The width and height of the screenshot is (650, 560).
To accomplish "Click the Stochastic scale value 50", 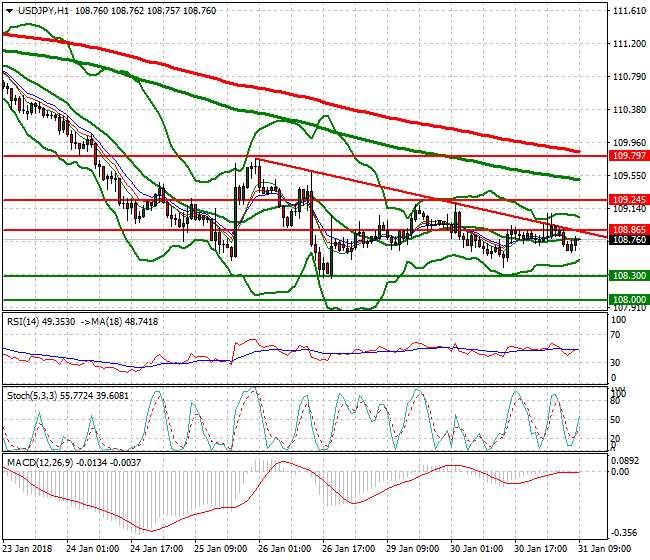I will coord(615,420).
